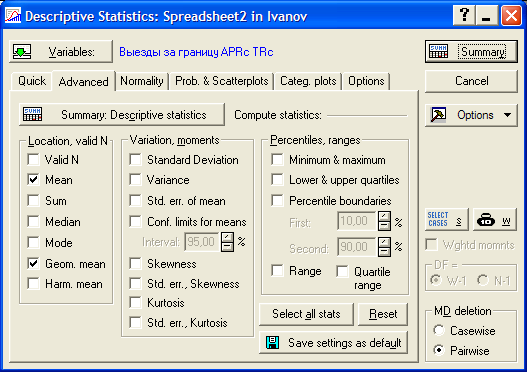Enable Lower & upper quartiles
This screenshot has height=372, width=527.
tap(278, 180)
